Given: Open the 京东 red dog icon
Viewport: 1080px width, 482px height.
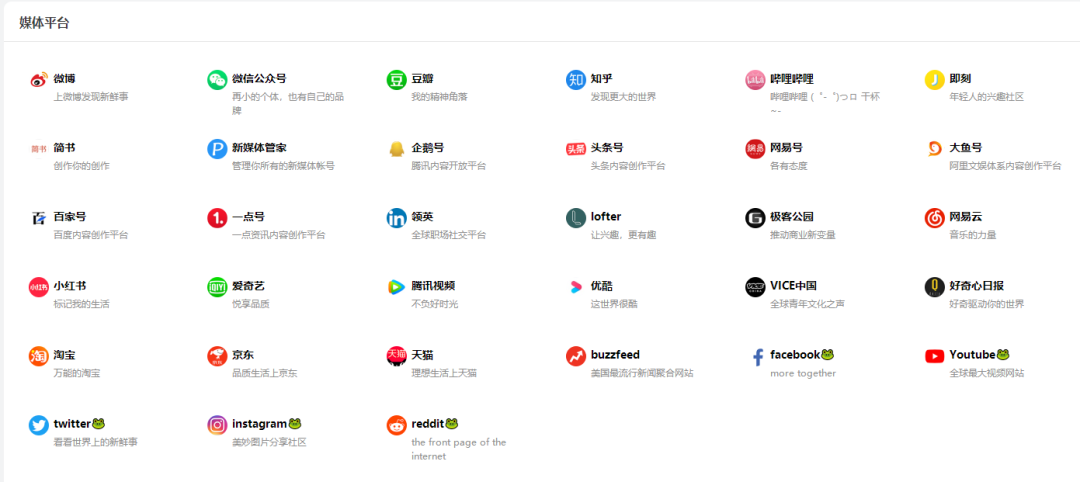Looking at the screenshot, I should (x=217, y=356).
